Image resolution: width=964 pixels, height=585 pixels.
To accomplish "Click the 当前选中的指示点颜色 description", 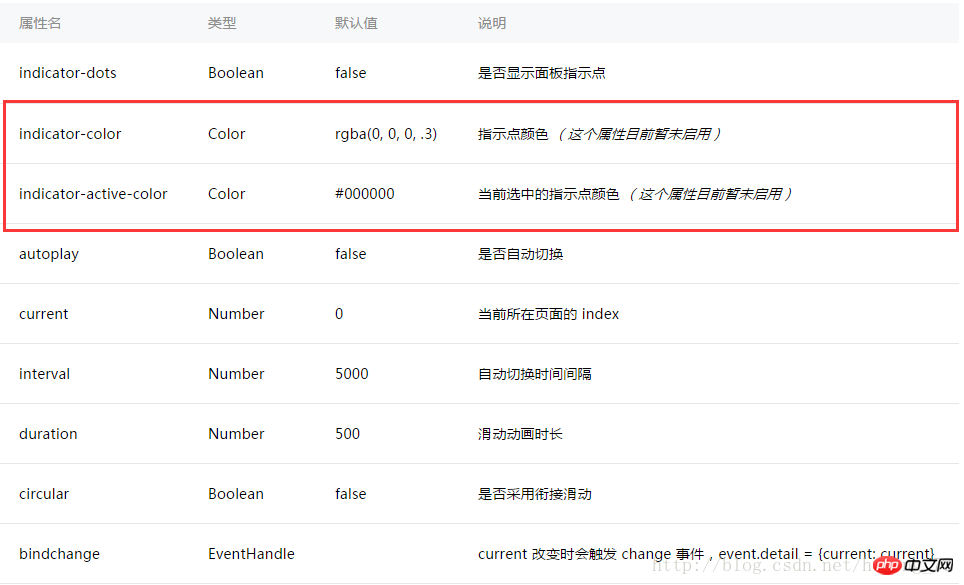I will (548, 194).
